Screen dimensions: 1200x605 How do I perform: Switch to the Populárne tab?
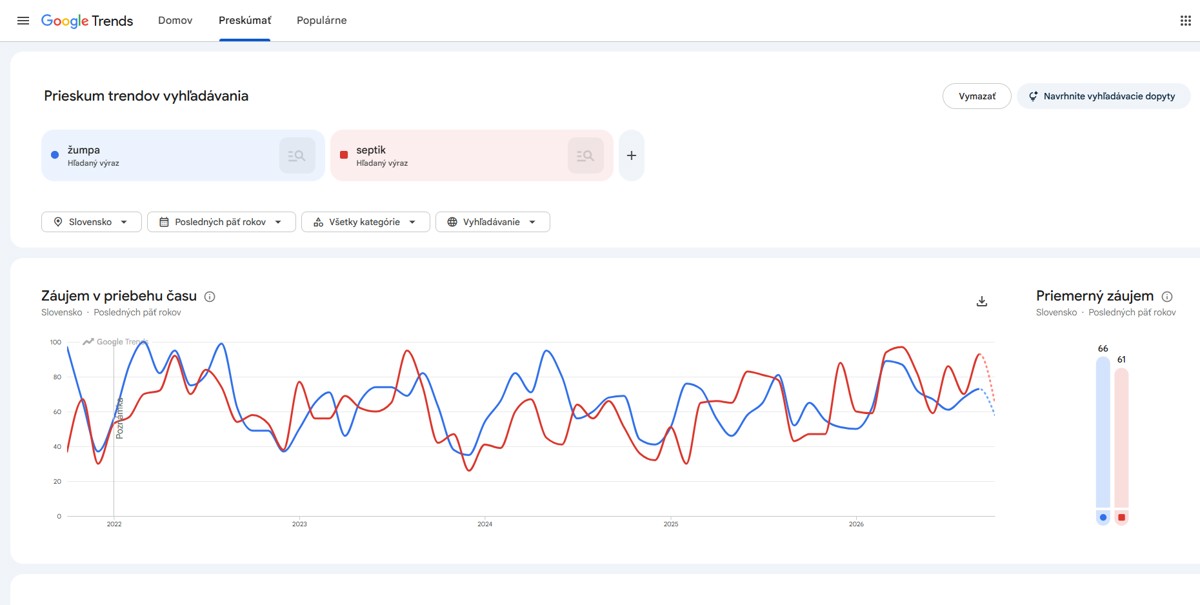(322, 20)
